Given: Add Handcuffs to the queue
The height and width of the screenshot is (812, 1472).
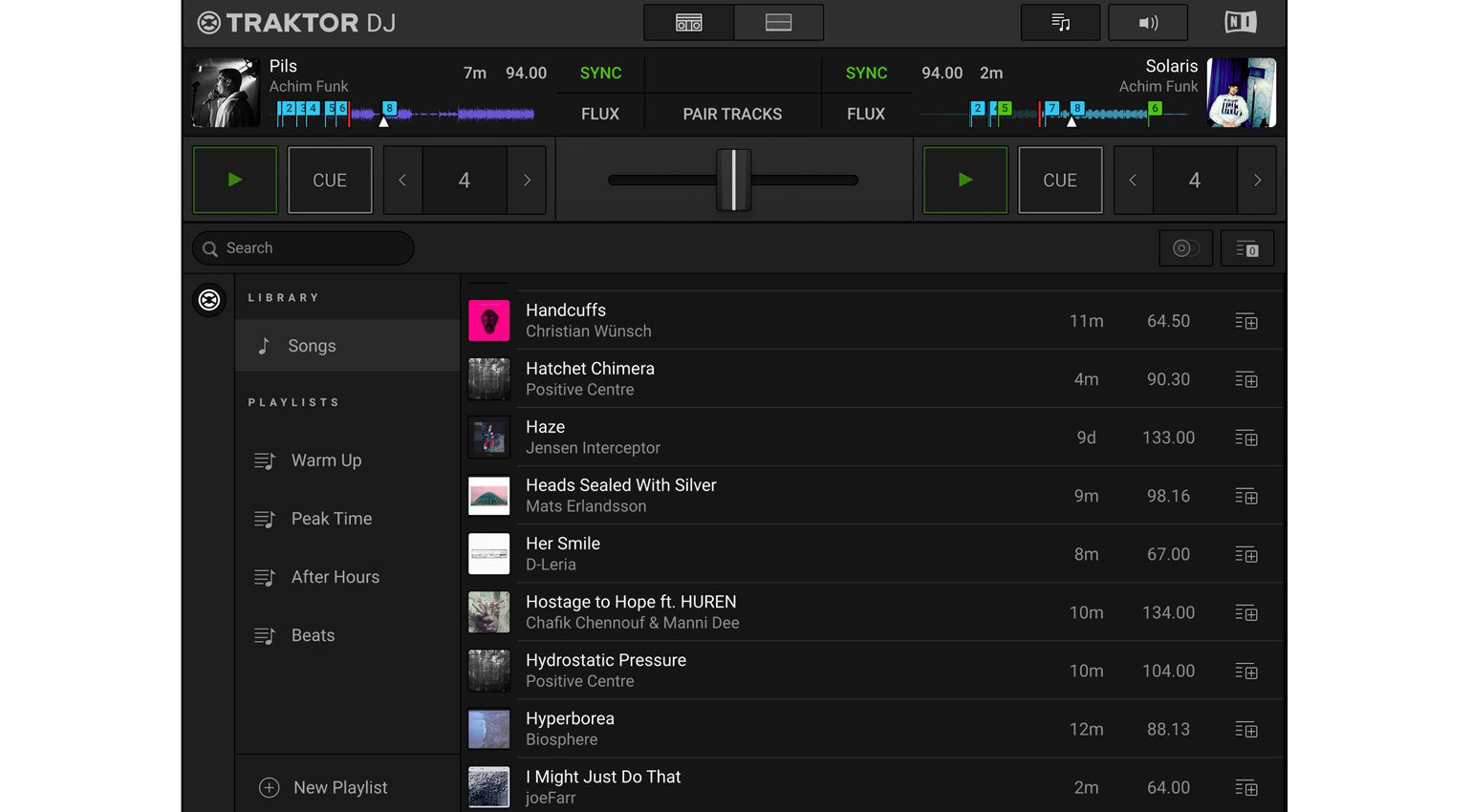Looking at the screenshot, I should (1246, 321).
